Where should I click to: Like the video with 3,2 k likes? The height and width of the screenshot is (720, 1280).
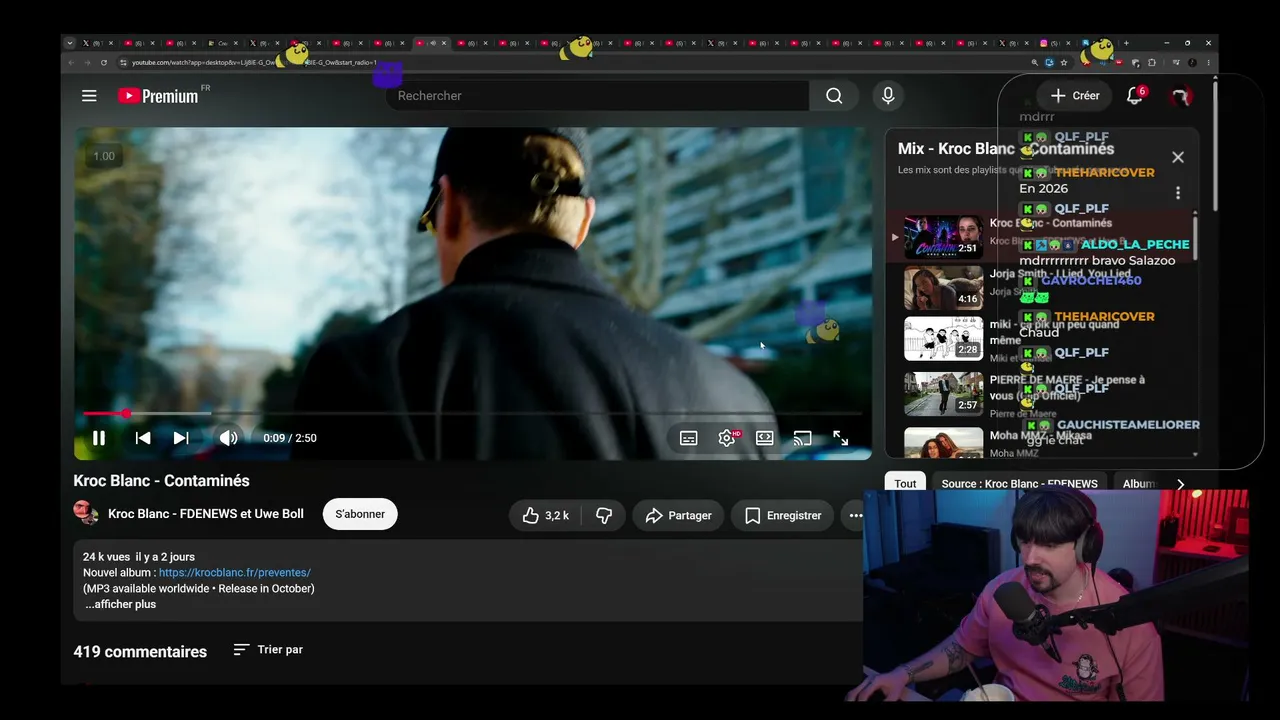(x=545, y=515)
